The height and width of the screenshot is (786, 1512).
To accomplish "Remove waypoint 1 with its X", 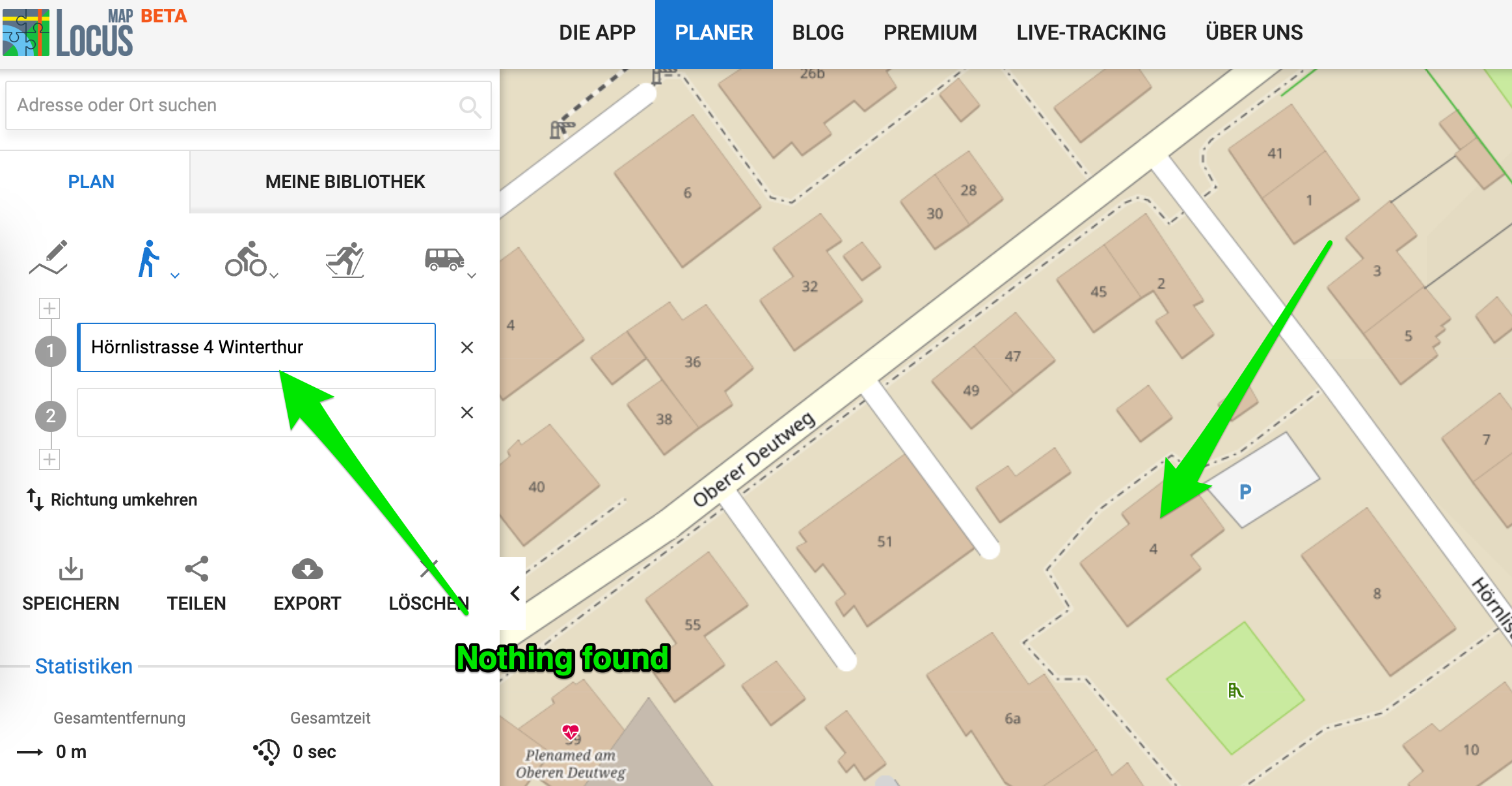I will pos(466,347).
